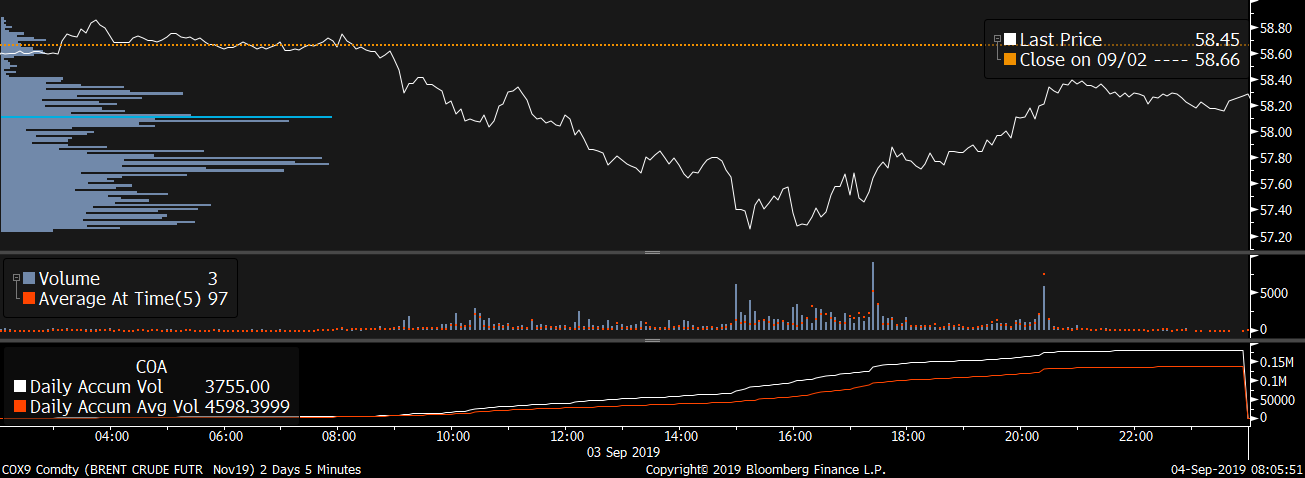Collapse the Volume legend tree
Image resolution: width=1305 pixels, height=478 pixels.
[x=17, y=278]
